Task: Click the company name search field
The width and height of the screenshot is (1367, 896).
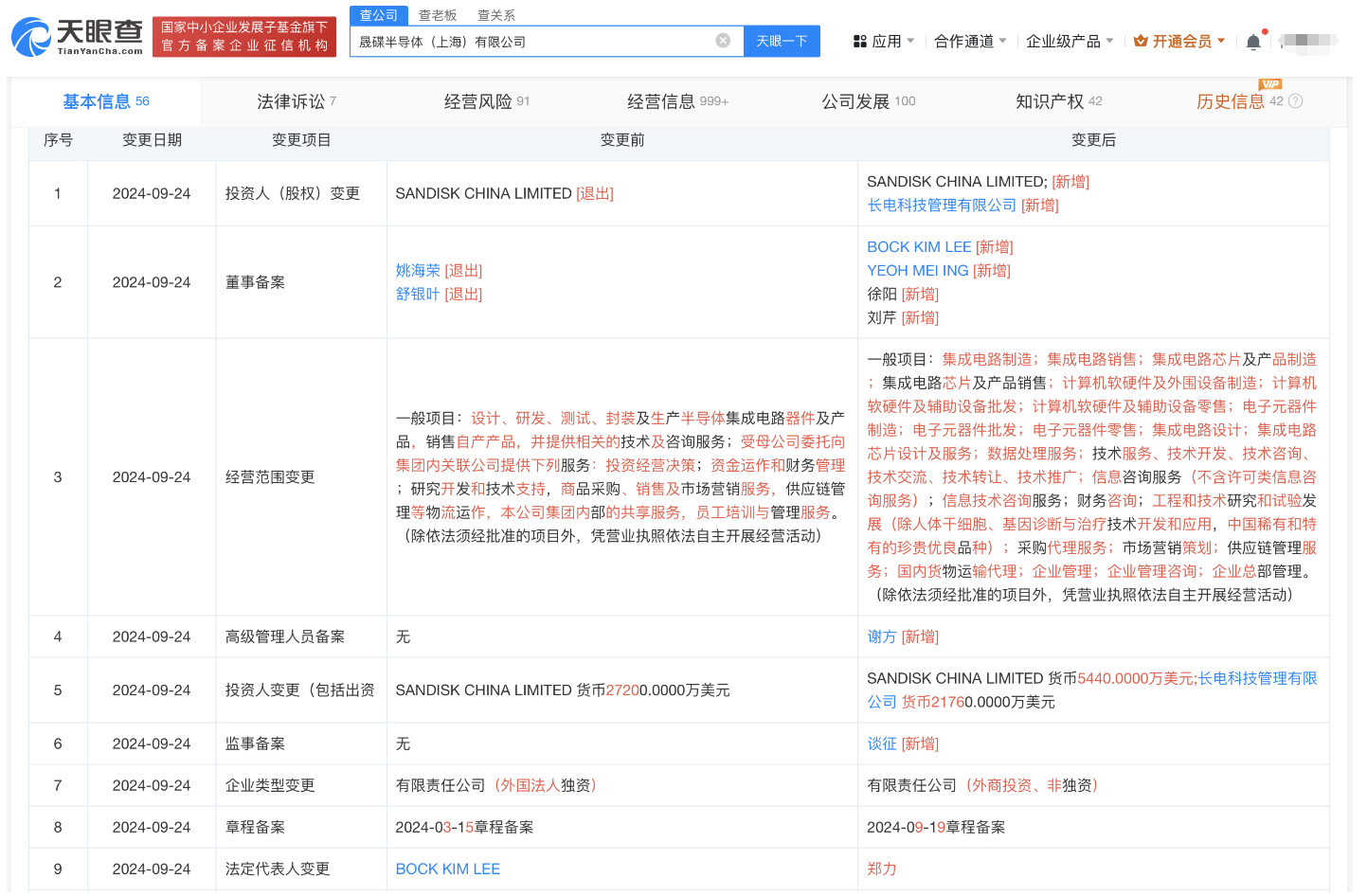Action: [x=531, y=42]
